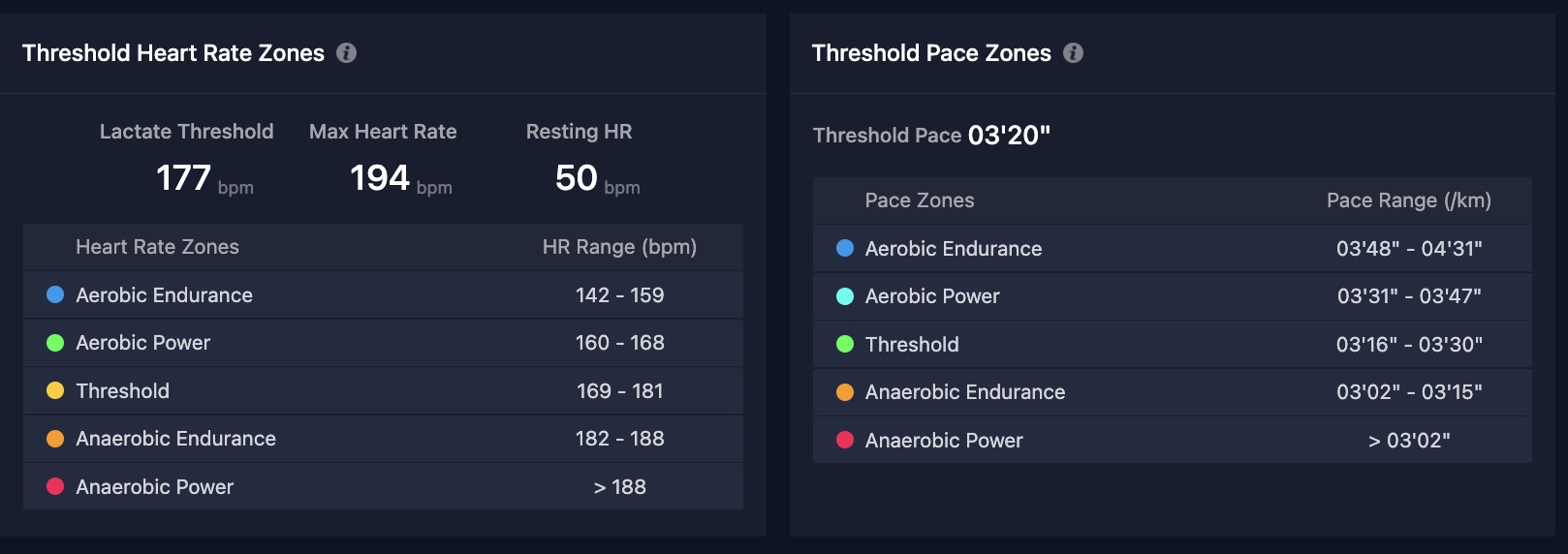Click cyan dot for Aerobic Power pace zone

[845, 296]
